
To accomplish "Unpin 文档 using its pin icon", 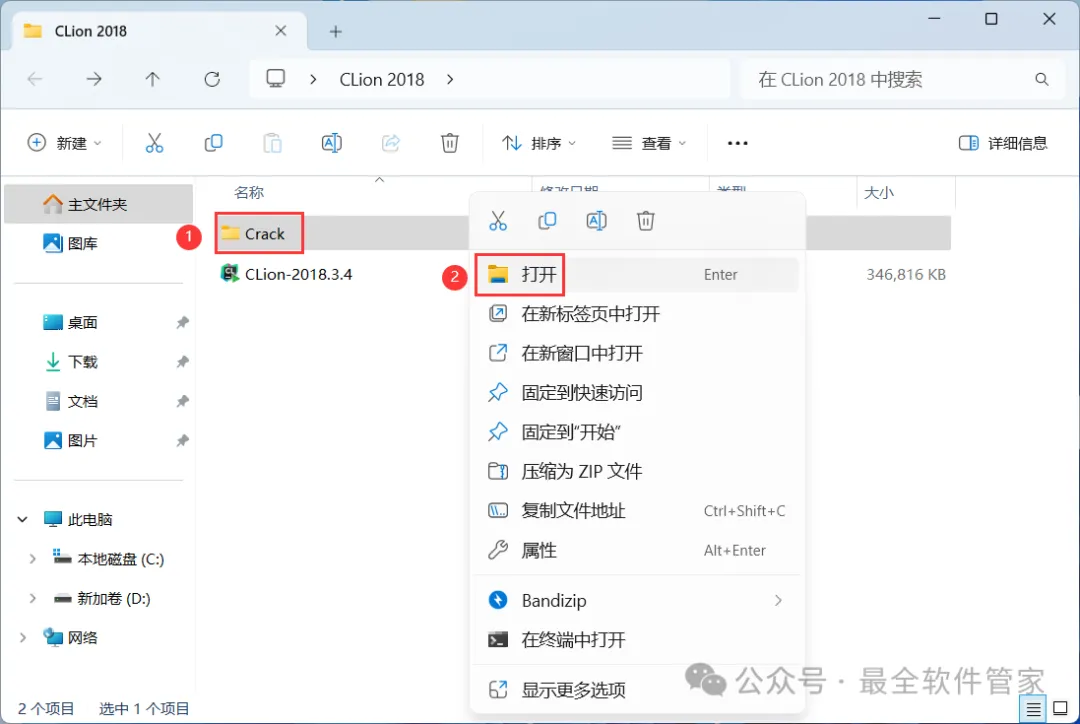I will click(x=182, y=401).
